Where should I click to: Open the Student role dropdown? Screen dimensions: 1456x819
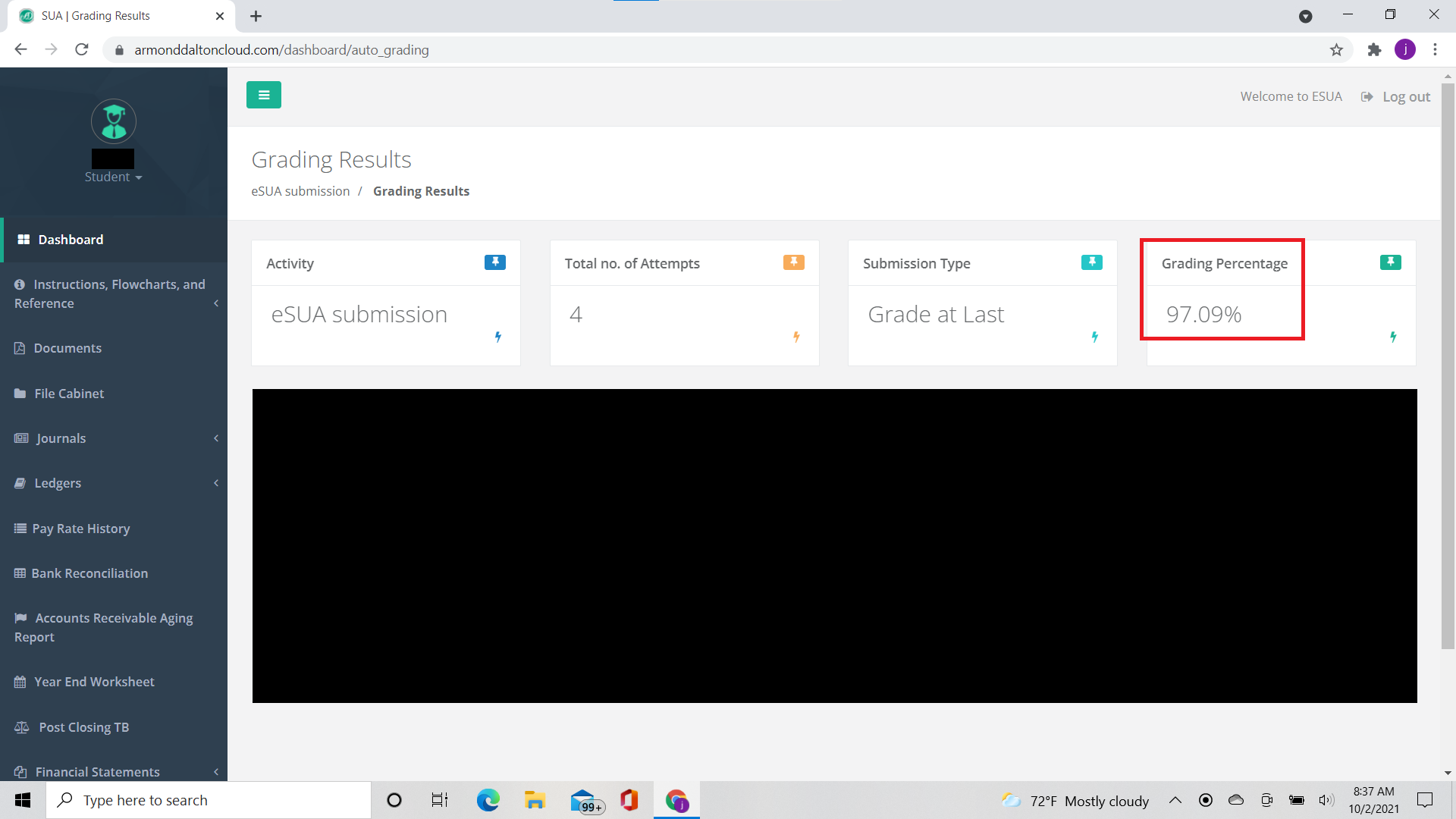pyautogui.click(x=113, y=177)
